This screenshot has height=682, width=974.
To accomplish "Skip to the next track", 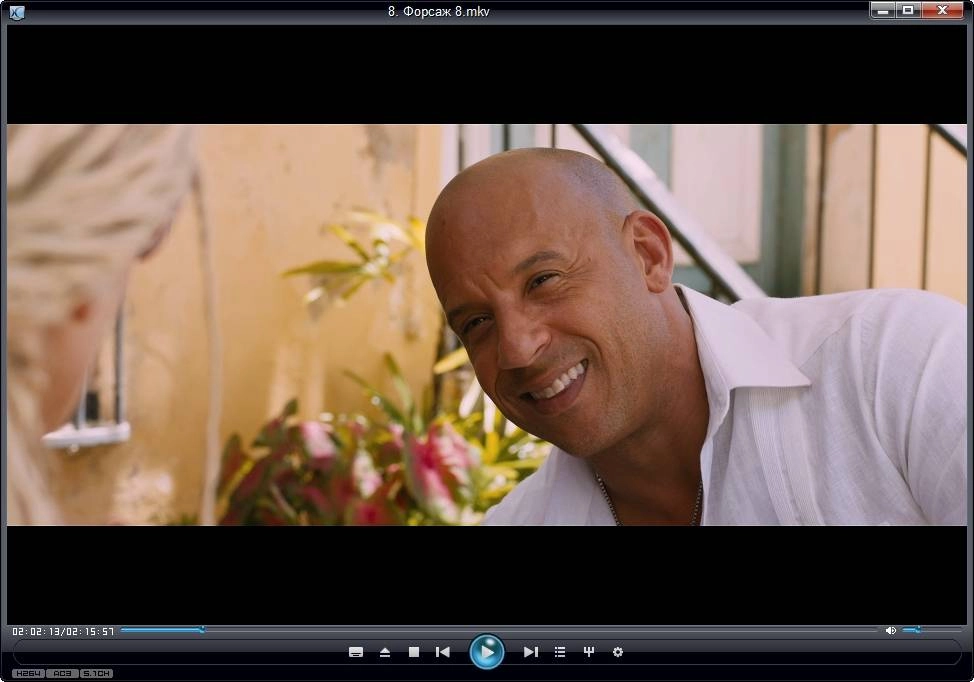I will (x=530, y=652).
